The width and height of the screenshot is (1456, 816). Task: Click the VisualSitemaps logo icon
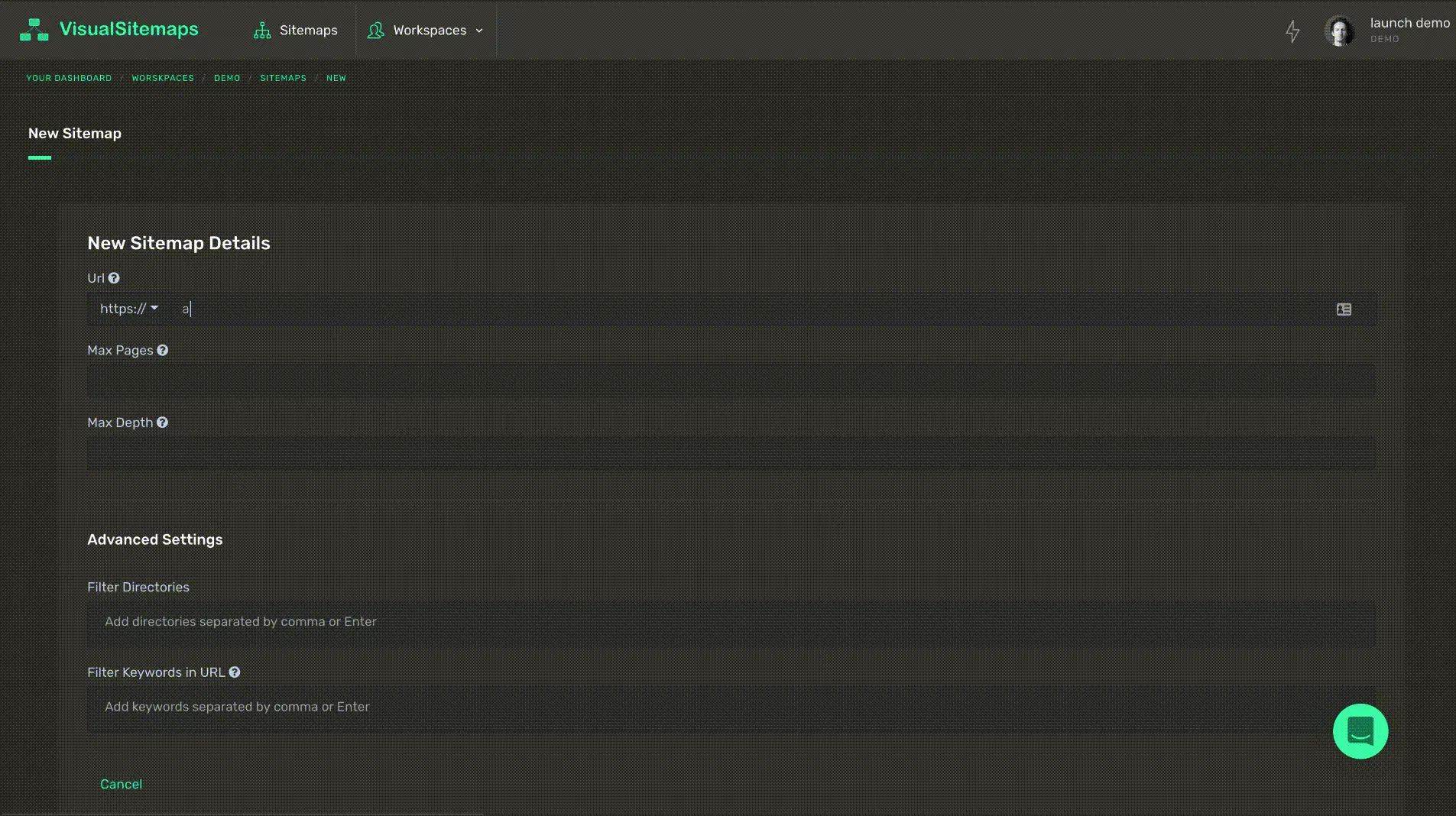(34, 30)
